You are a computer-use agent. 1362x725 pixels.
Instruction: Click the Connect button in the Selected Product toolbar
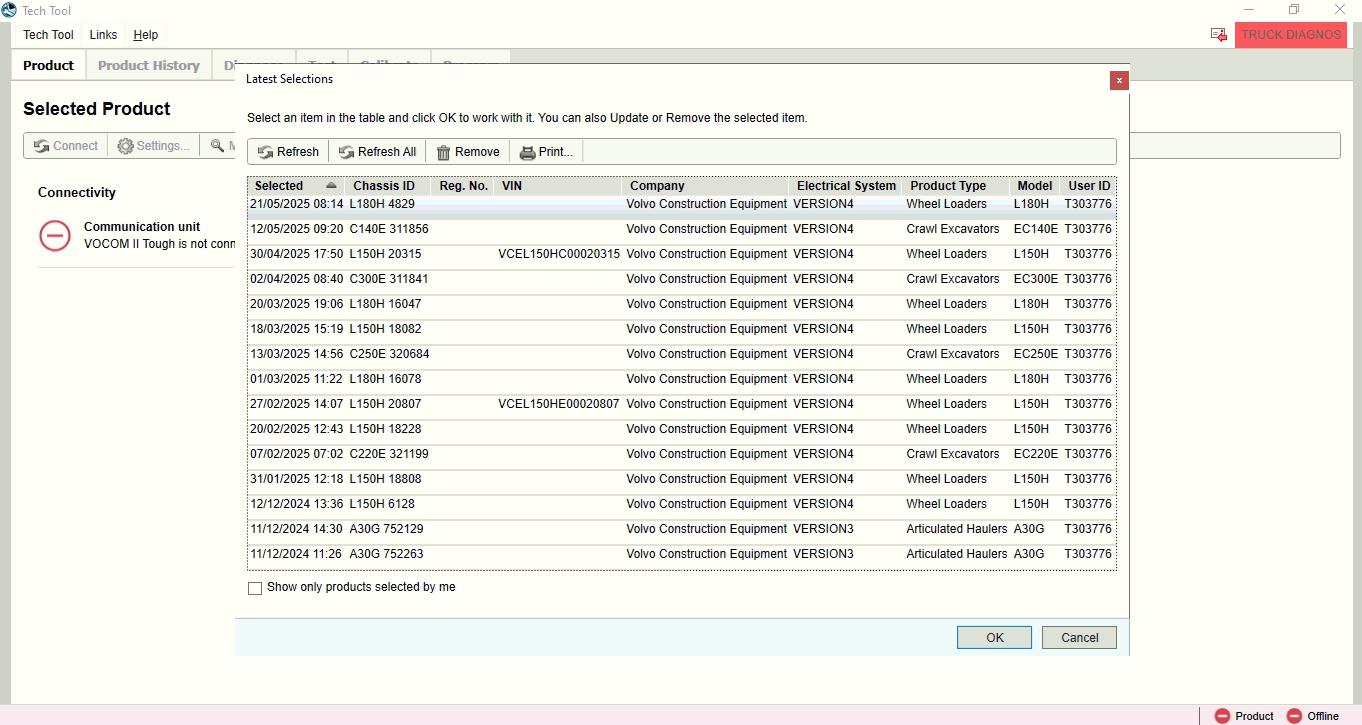(66, 146)
